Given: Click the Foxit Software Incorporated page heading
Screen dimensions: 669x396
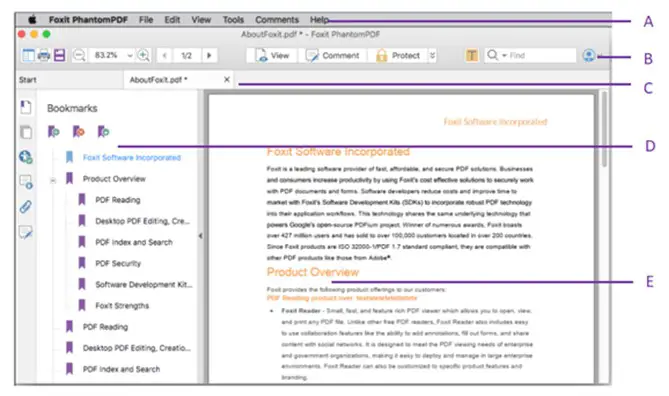Looking at the screenshot, I should tap(338, 151).
